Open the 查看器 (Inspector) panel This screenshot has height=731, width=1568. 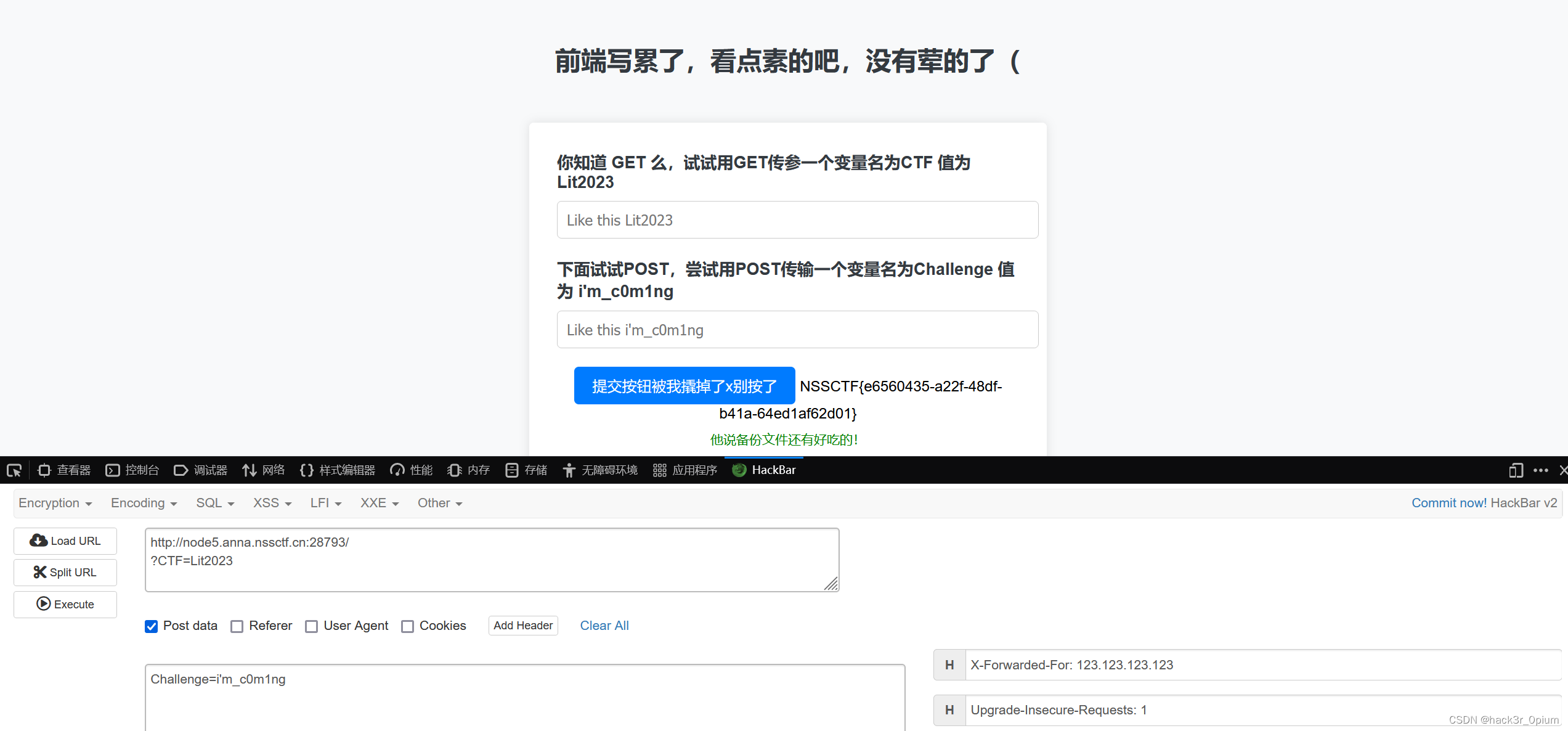coord(63,470)
